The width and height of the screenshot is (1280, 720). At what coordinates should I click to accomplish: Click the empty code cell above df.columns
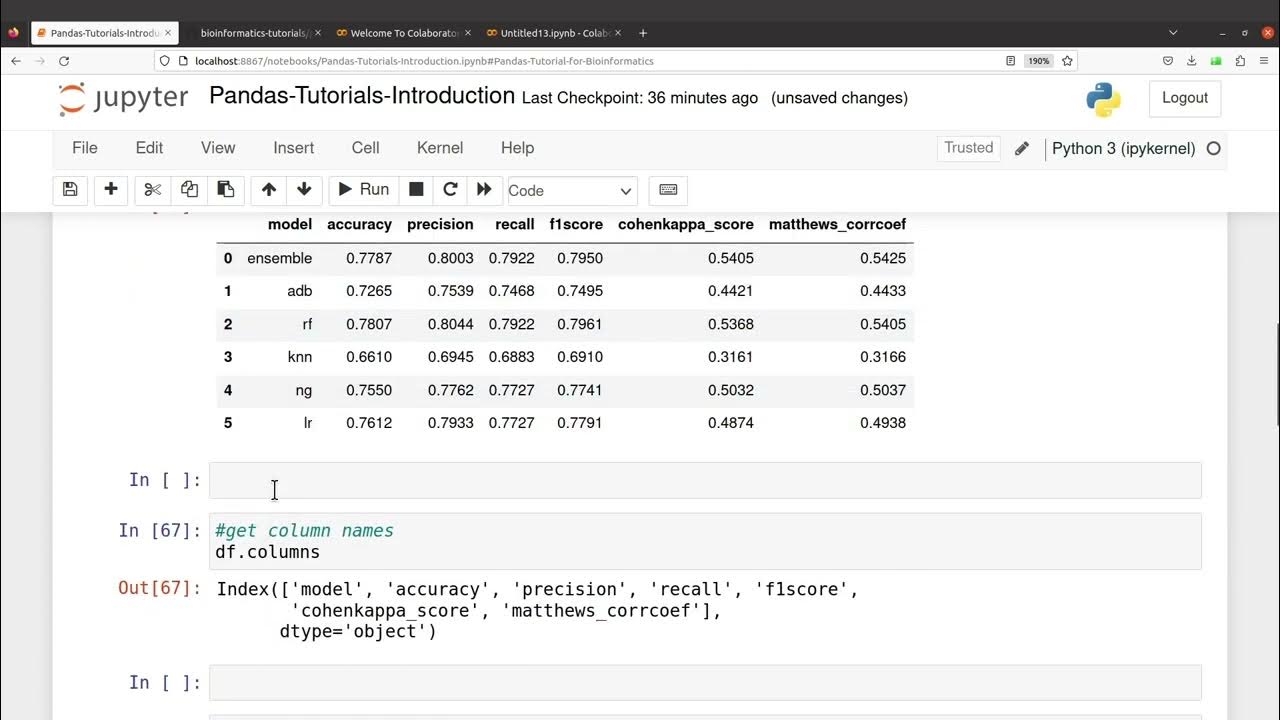click(705, 480)
